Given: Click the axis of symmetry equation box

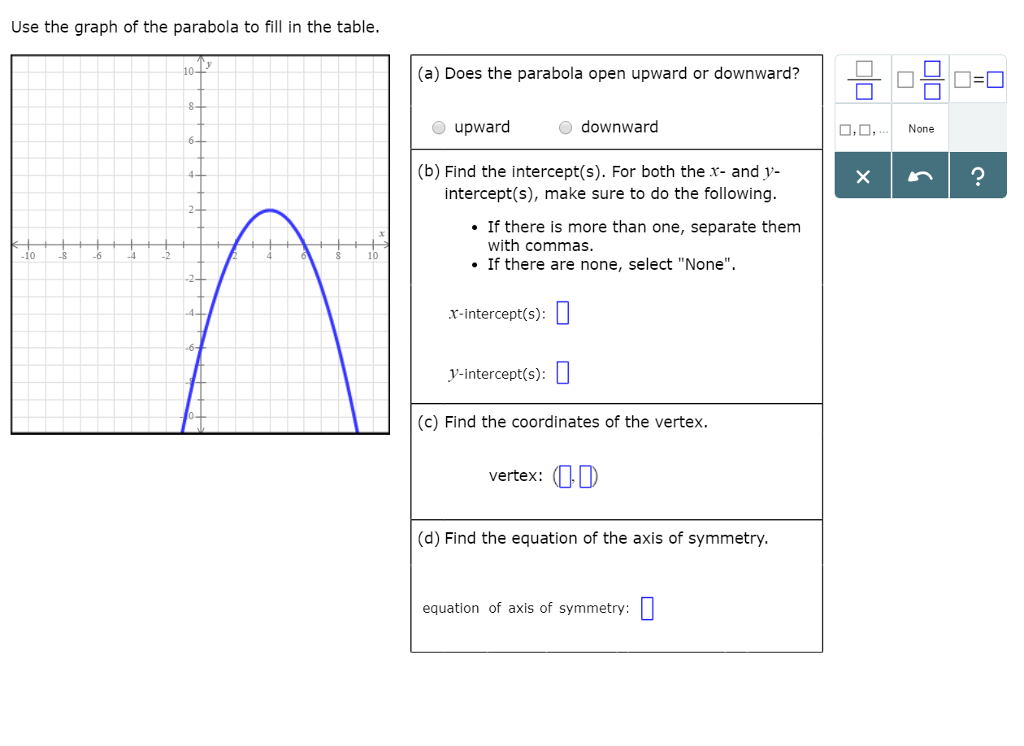Looking at the screenshot, I should (x=647, y=607).
